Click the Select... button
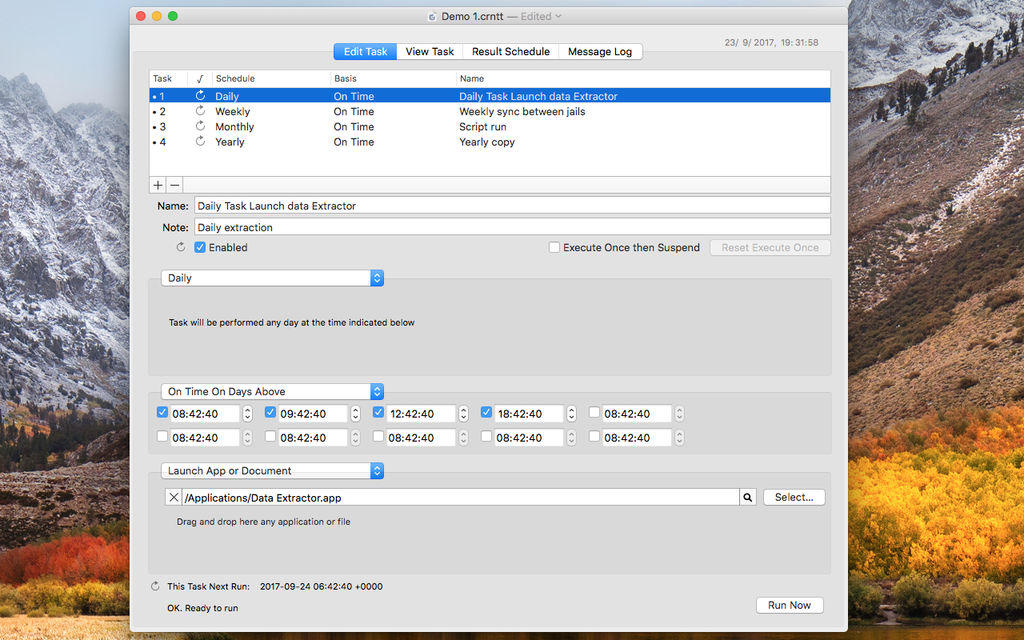The width and height of the screenshot is (1024, 640). 793,497
